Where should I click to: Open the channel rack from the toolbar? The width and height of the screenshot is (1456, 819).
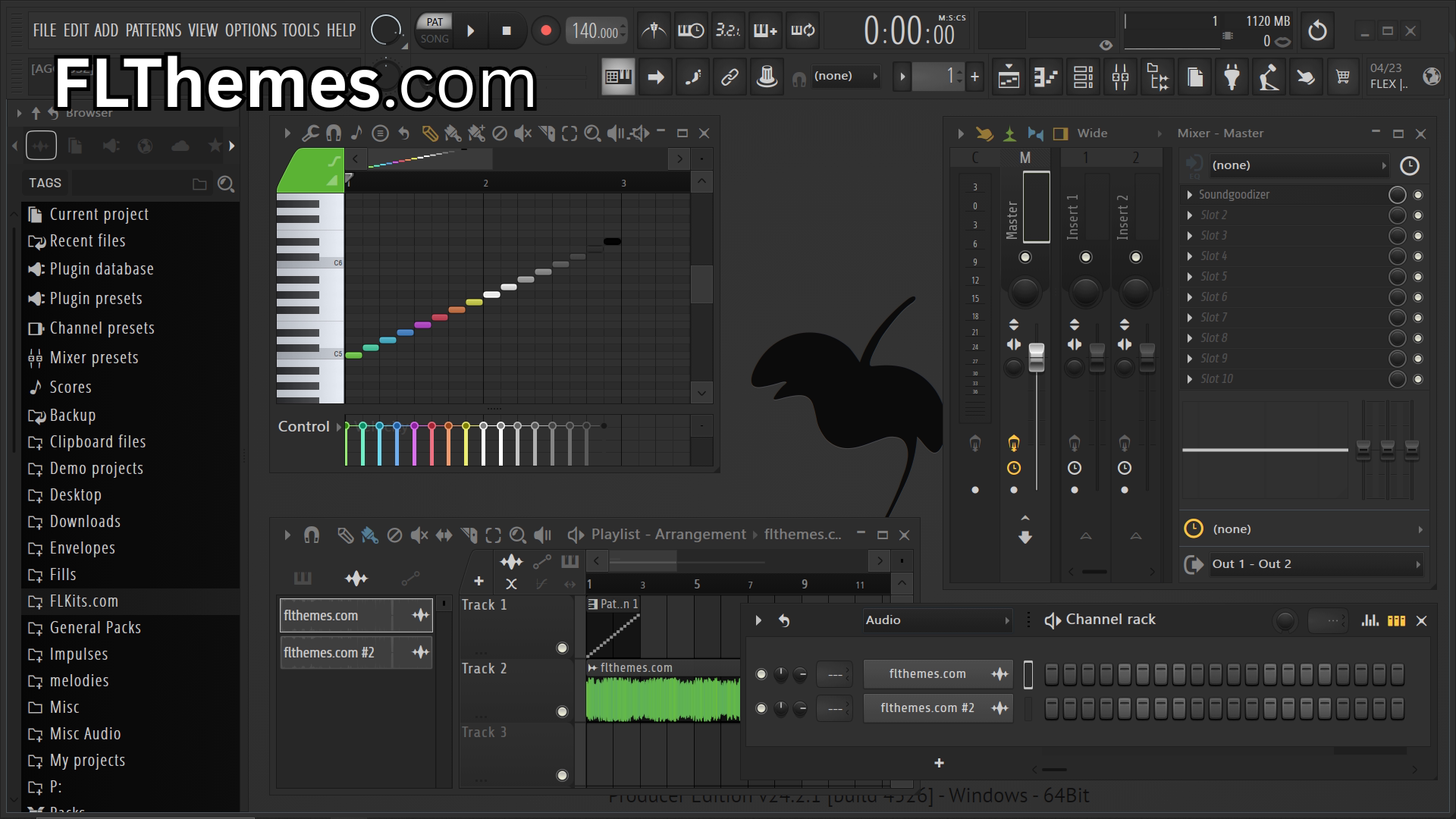[x=1083, y=77]
